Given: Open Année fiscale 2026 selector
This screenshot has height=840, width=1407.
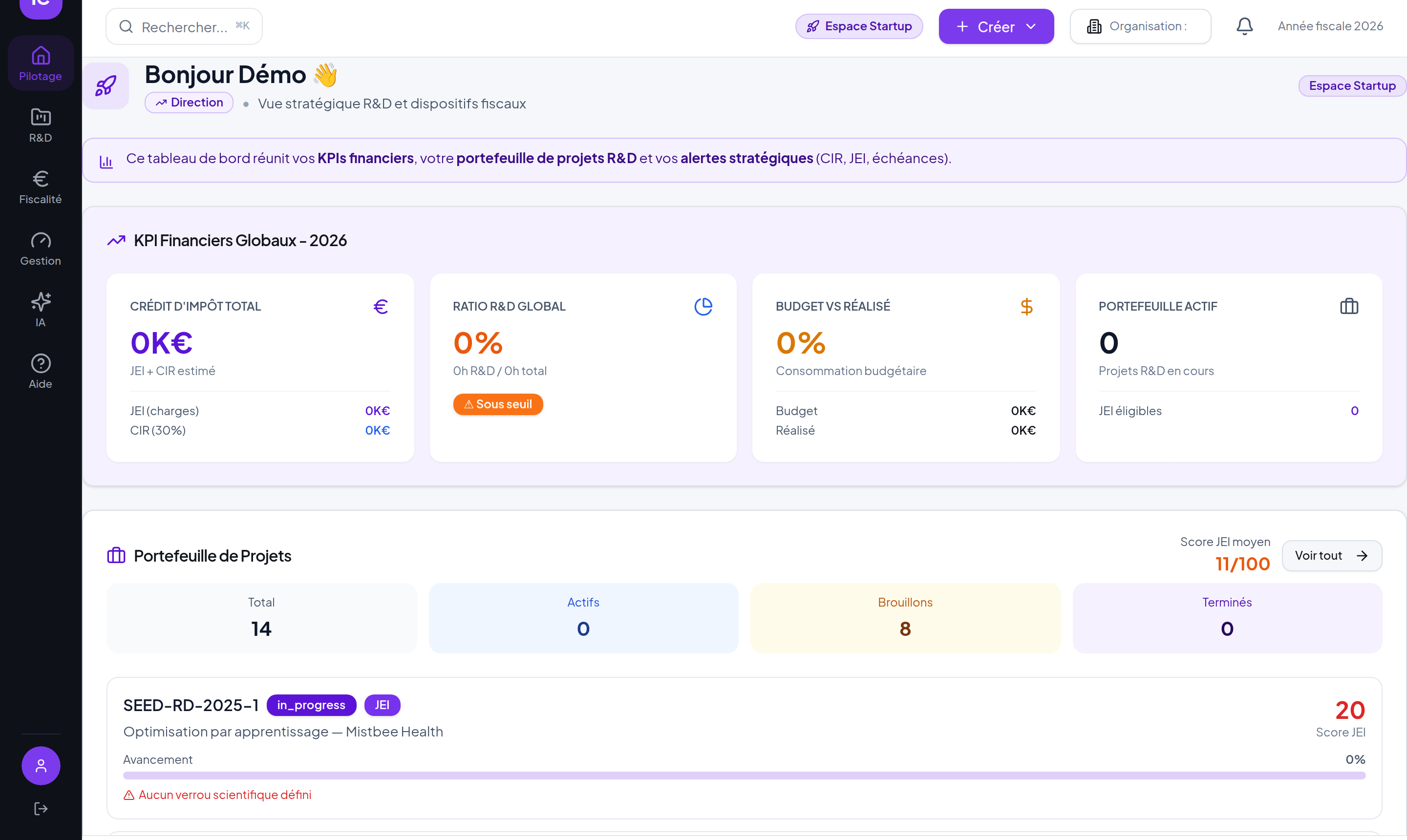Looking at the screenshot, I should pos(1330,26).
